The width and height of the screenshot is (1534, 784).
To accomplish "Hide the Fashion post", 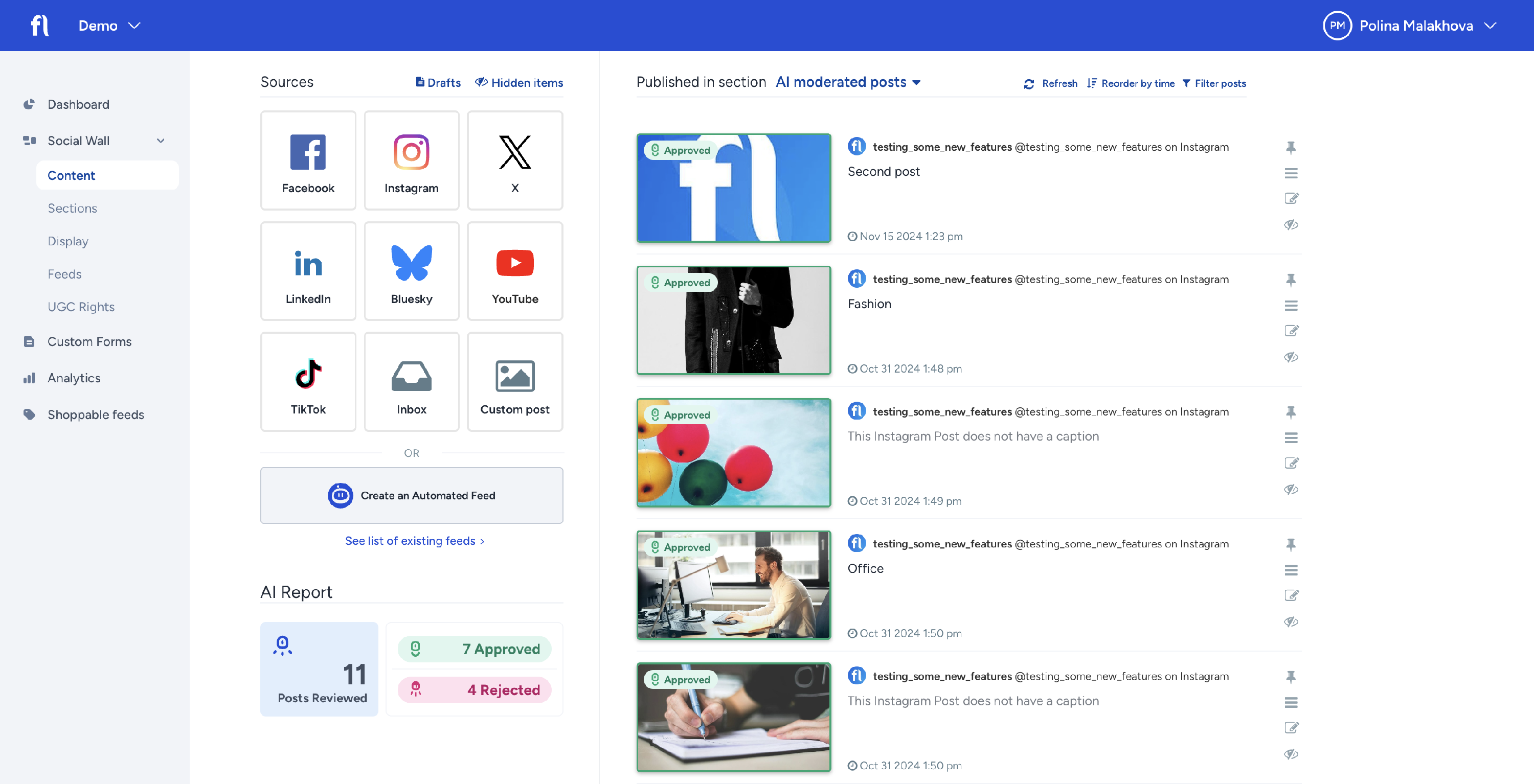I will [1291, 357].
